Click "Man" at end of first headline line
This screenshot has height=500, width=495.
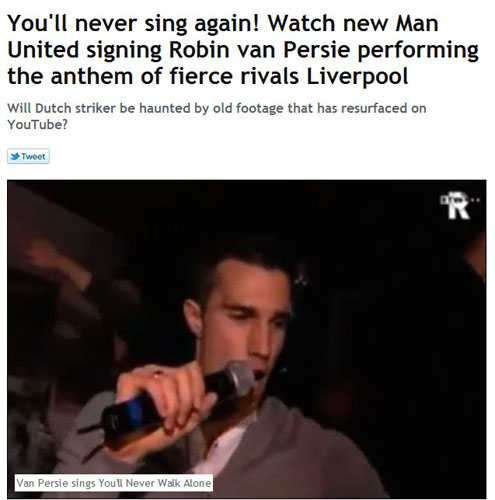click(417, 23)
